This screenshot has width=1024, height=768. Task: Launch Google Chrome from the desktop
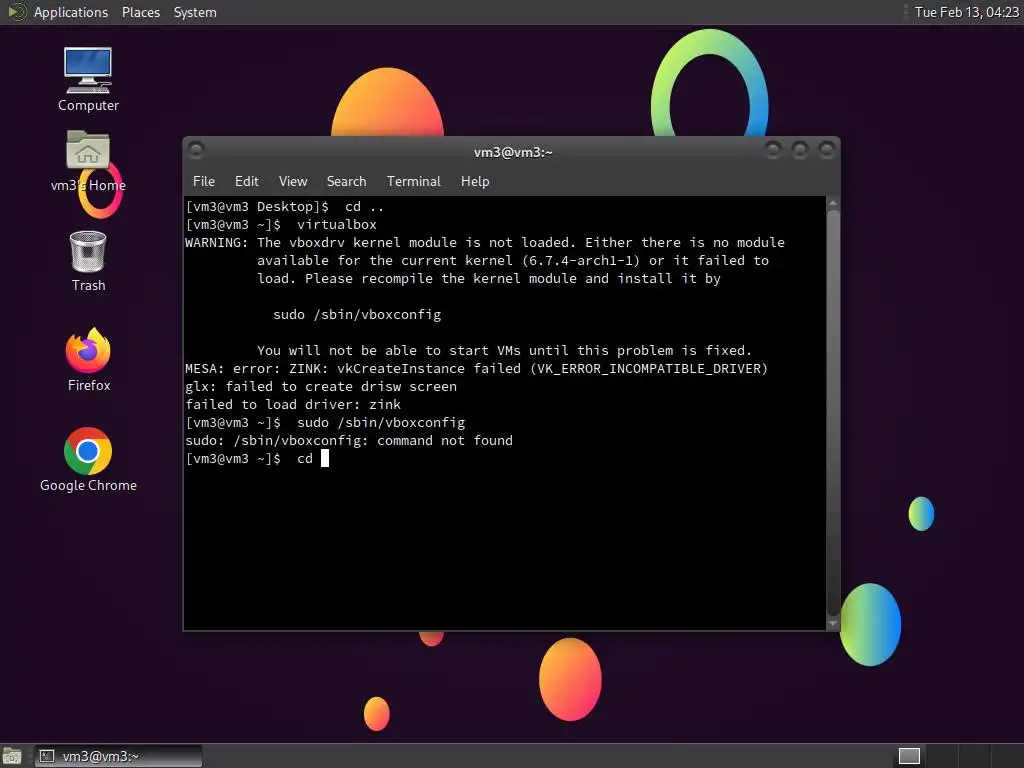coord(88,460)
